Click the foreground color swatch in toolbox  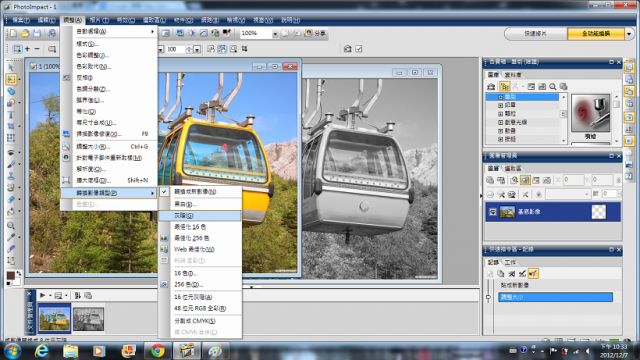[10, 275]
